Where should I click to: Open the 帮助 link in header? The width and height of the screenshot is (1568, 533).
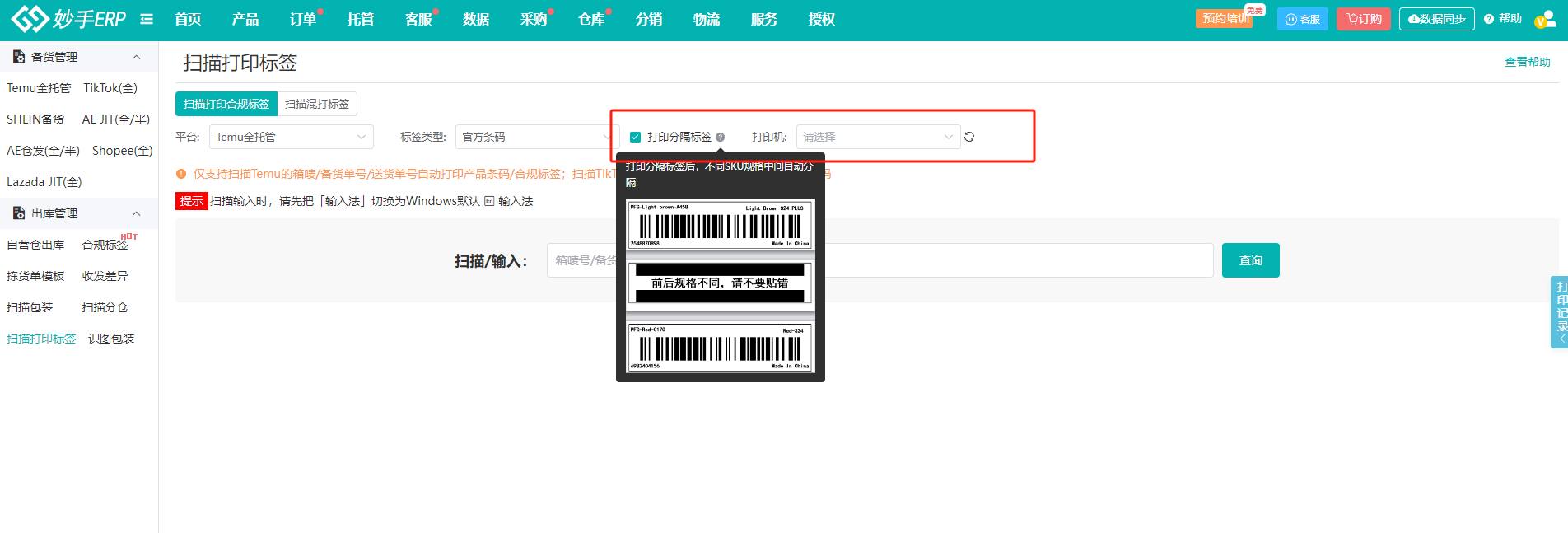tap(1503, 19)
